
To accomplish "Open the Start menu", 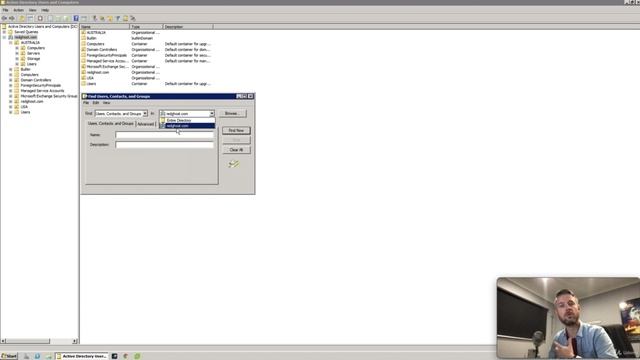I will click(x=9, y=356).
